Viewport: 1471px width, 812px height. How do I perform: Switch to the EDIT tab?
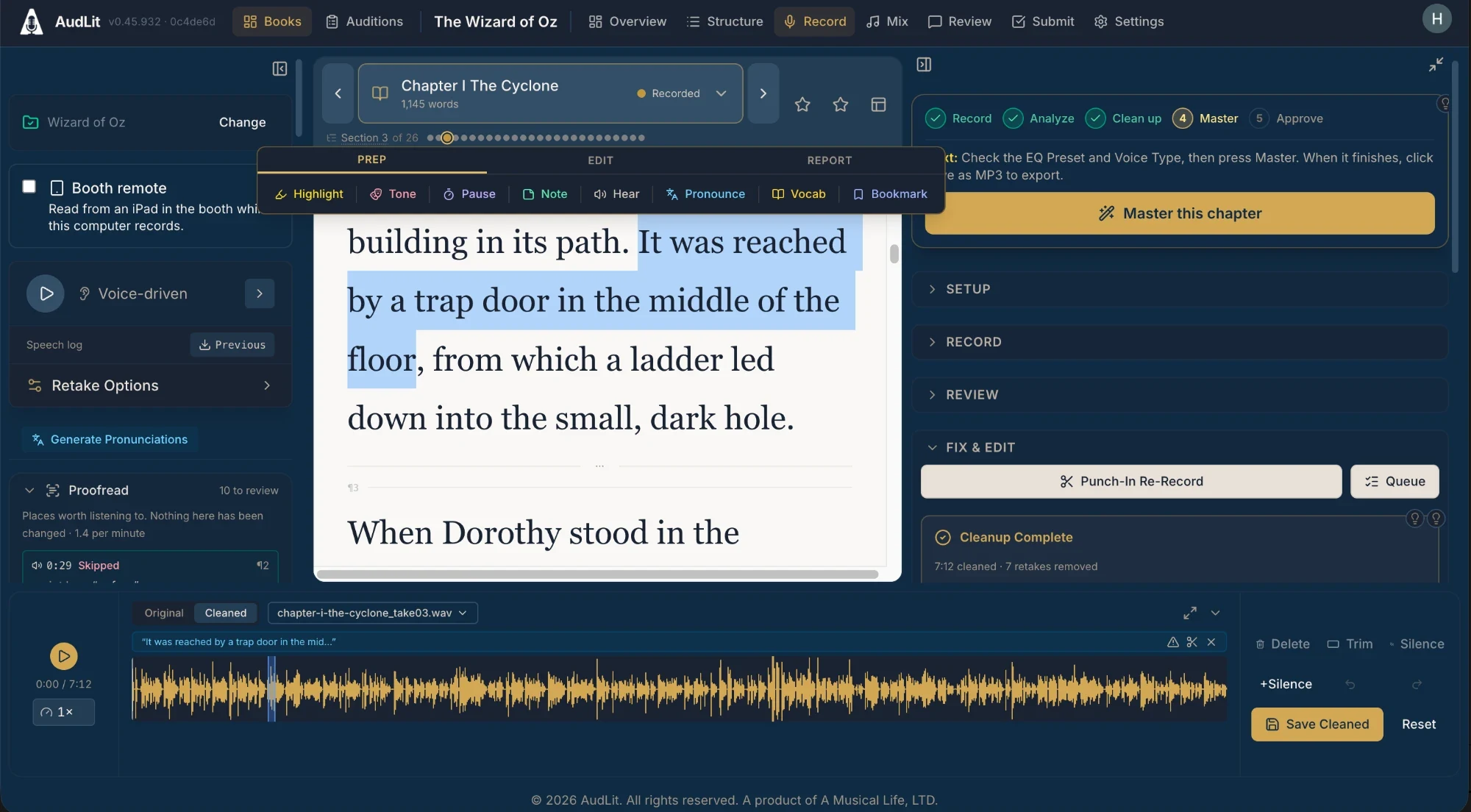[x=600, y=160]
